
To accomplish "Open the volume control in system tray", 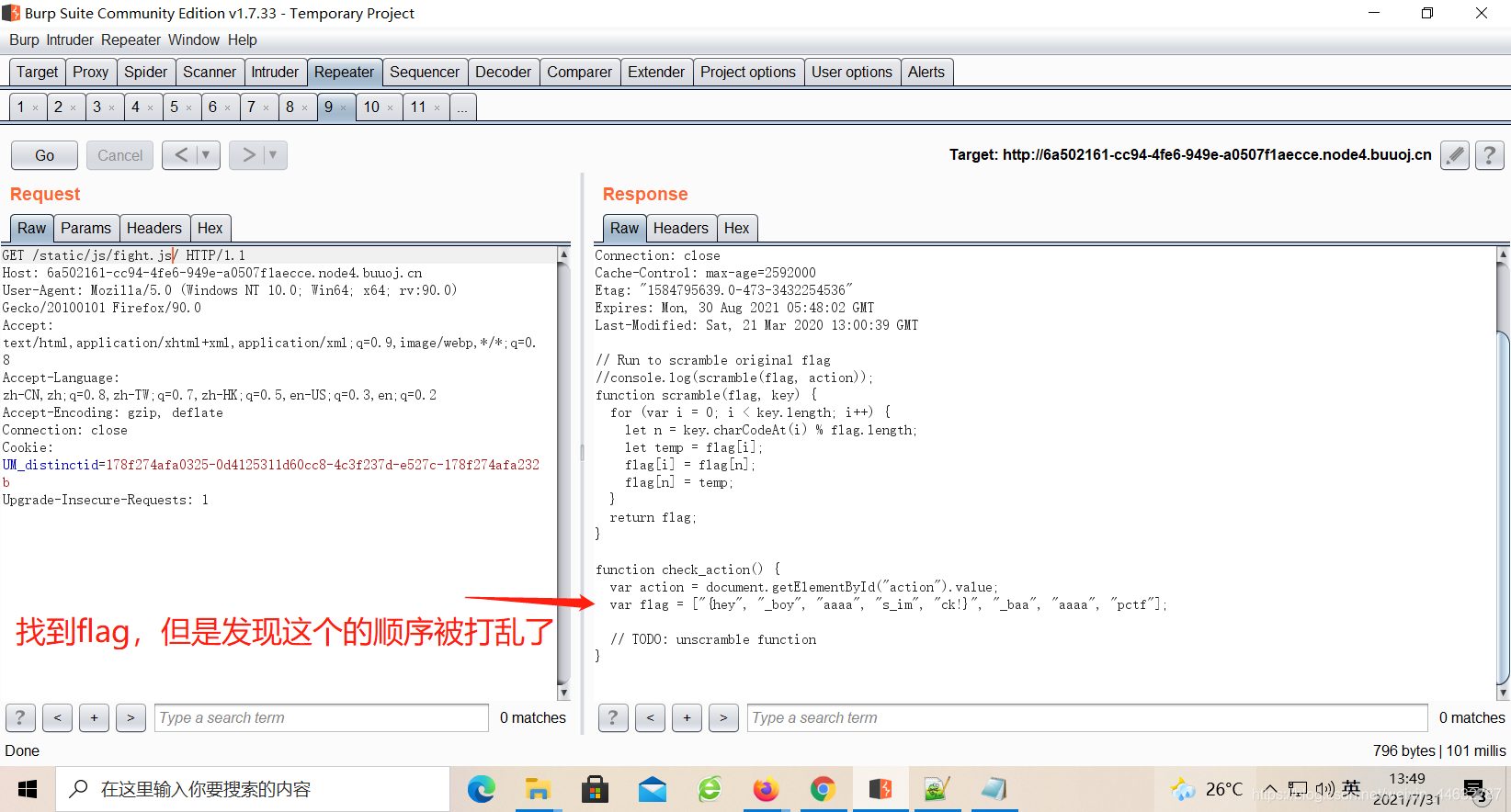I will (x=1324, y=789).
